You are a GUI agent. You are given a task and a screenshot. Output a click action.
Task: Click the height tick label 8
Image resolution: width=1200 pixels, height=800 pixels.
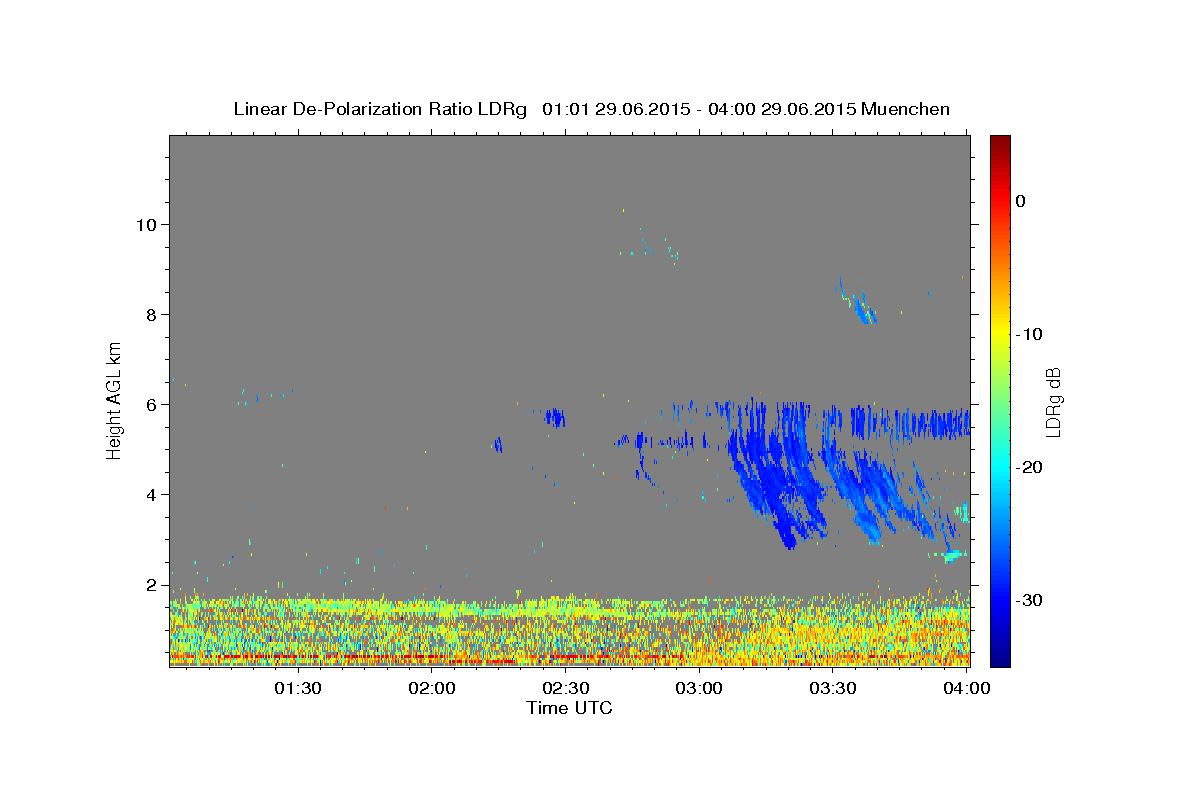tap(154, 314)
